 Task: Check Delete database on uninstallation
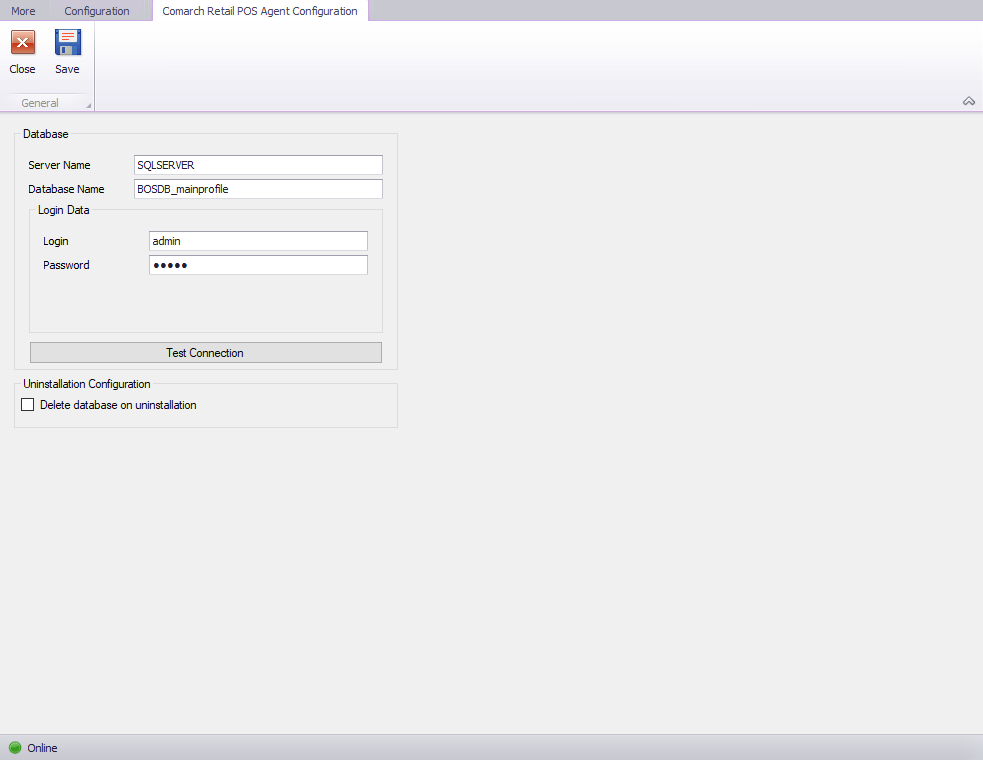(x=28, y=404)
